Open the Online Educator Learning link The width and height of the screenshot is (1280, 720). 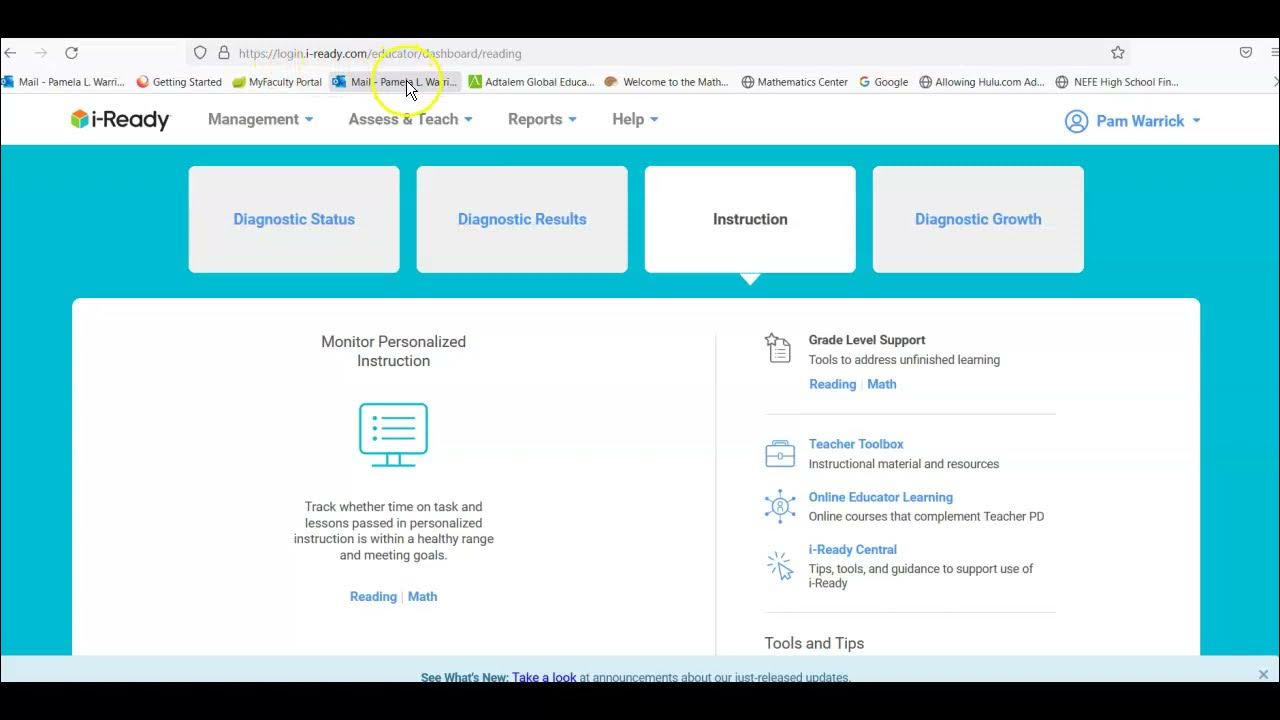(x=880, y=497)
